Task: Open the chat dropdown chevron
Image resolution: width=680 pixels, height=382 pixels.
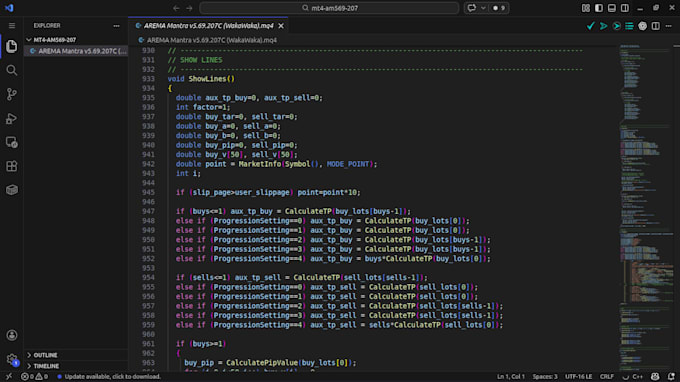Action: (483, 8)
